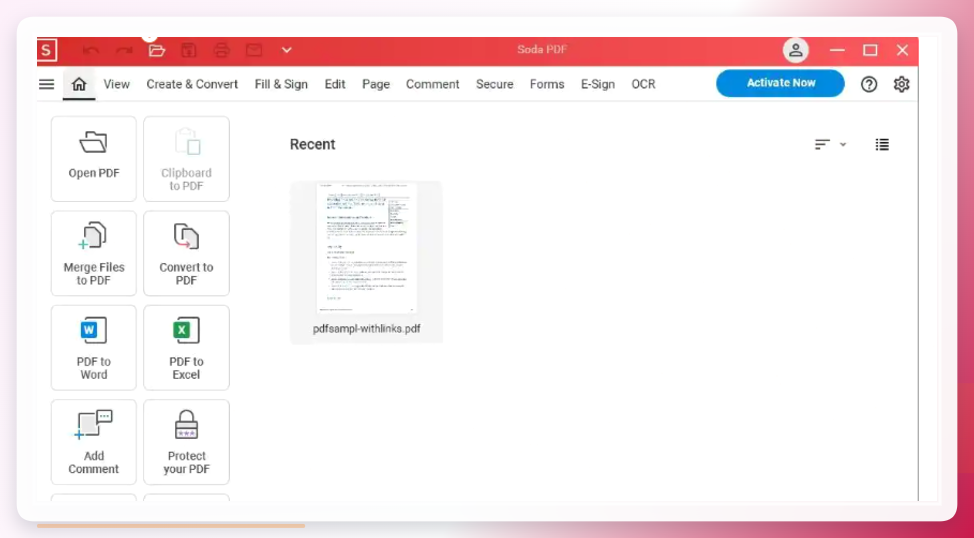This screenshot has height=538, width=974.
Task: Click the Convert to PDF tile
Action: (186, 253)
